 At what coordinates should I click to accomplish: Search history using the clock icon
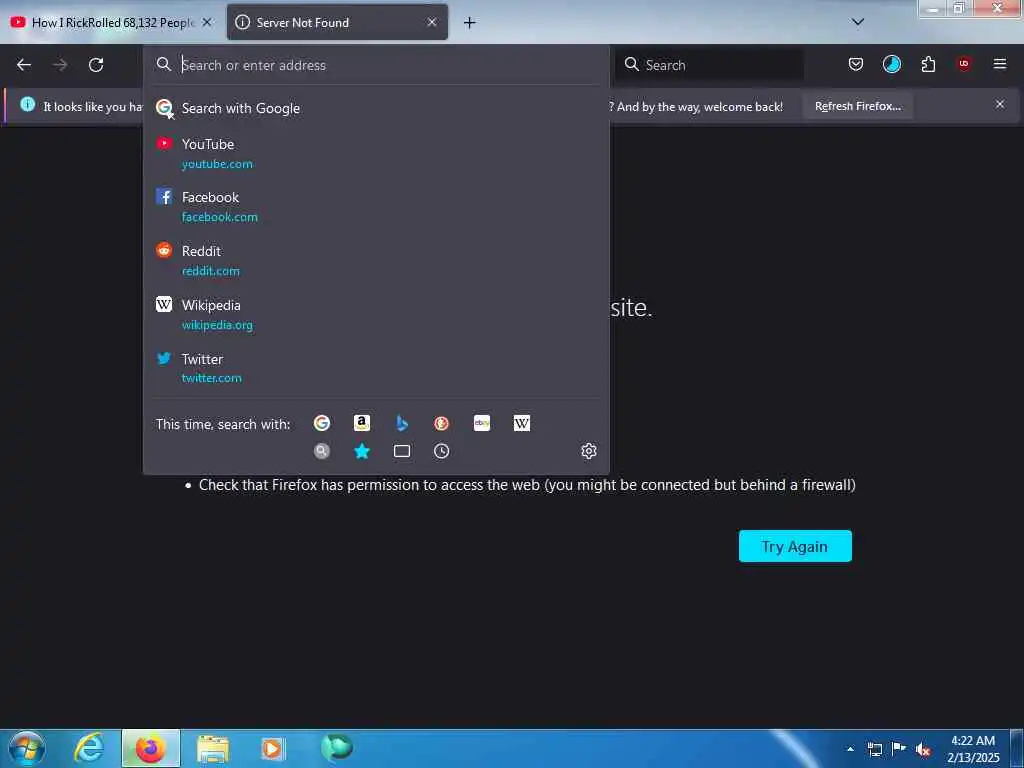coord(441,451)
